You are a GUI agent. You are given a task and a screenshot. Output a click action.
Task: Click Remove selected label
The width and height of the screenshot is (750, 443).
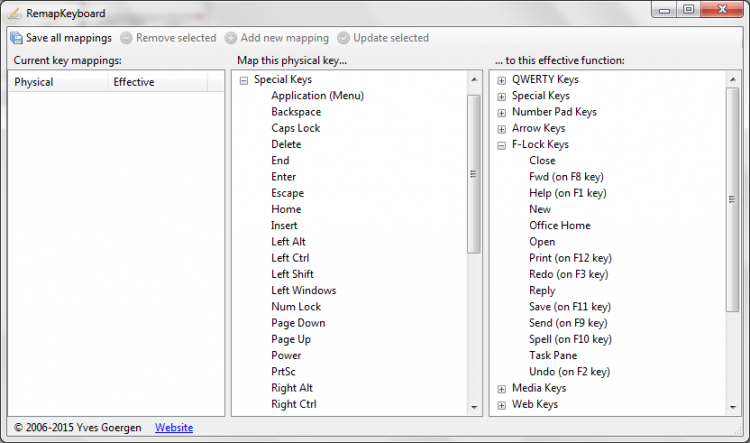[x=176, y=38]
